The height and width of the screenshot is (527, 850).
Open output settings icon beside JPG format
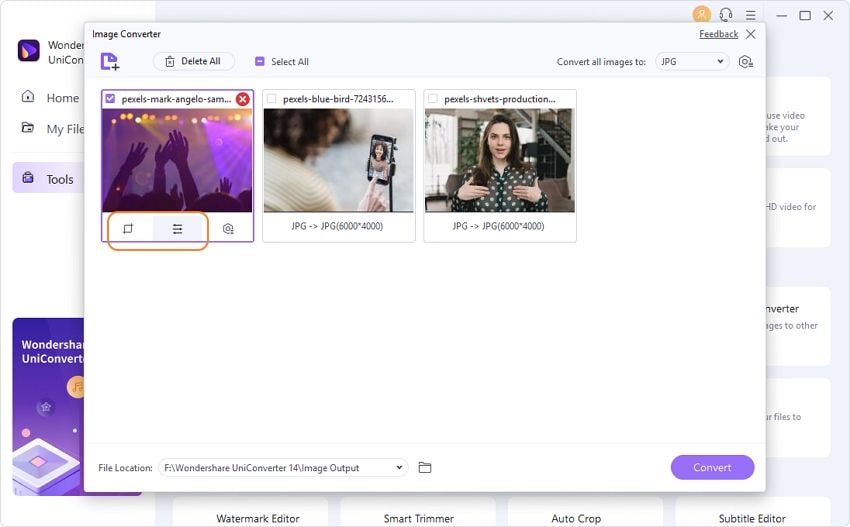click(x=746, y=62)
